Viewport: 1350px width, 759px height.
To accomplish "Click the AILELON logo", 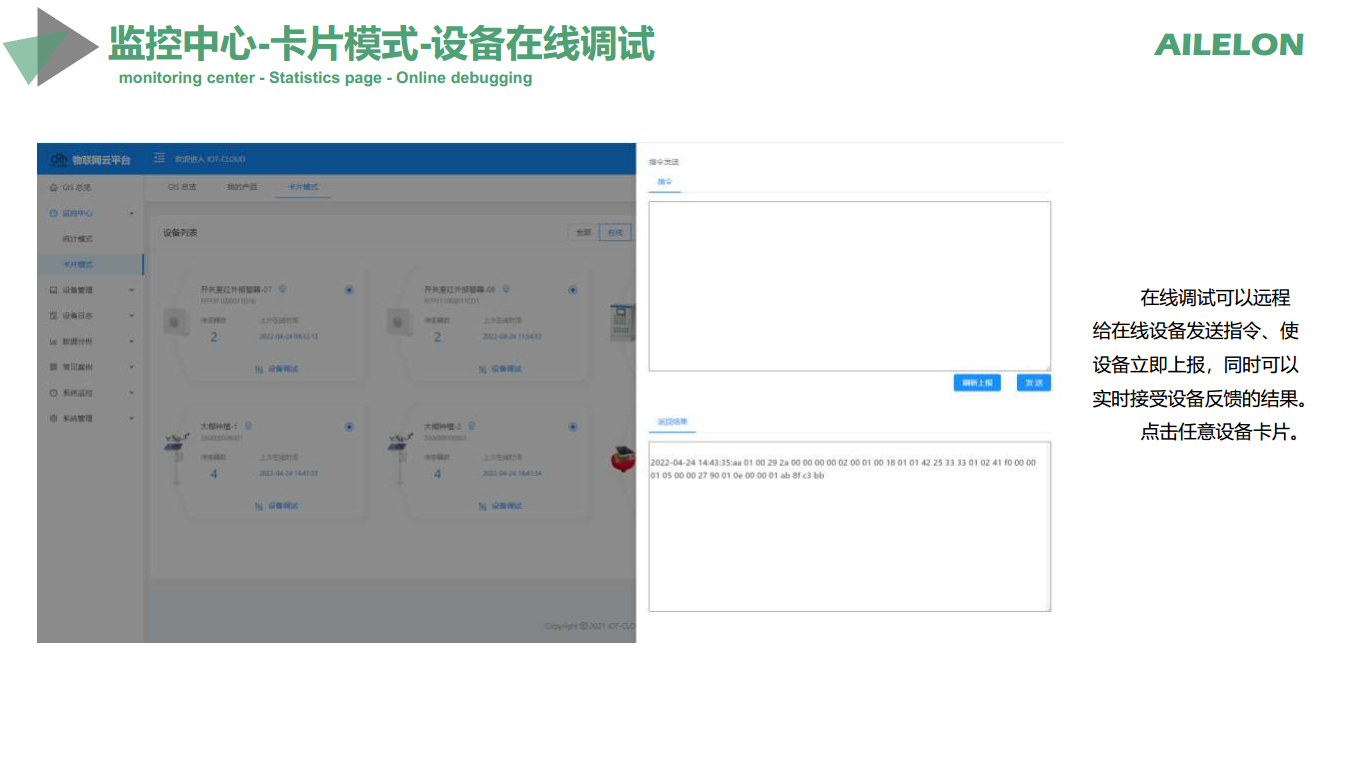I will 1229,44.
